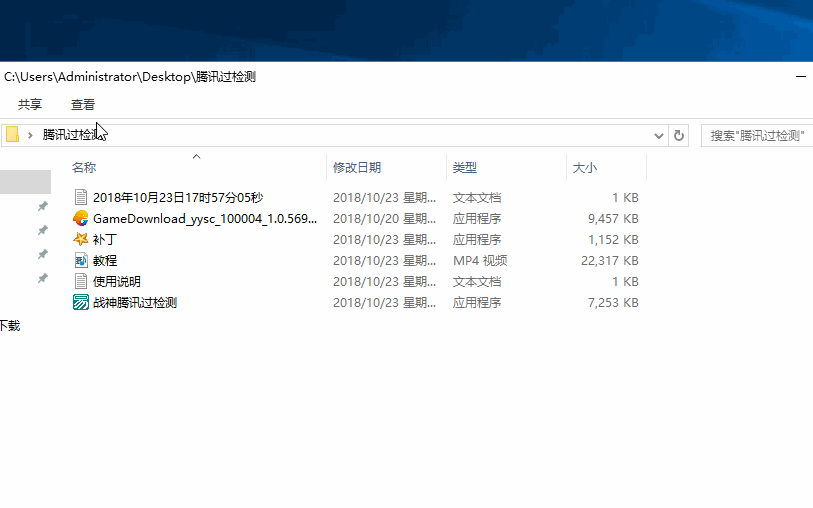Refresh the folder view
The width and height of the screenshot is (813, 508).
coord(679,136)
